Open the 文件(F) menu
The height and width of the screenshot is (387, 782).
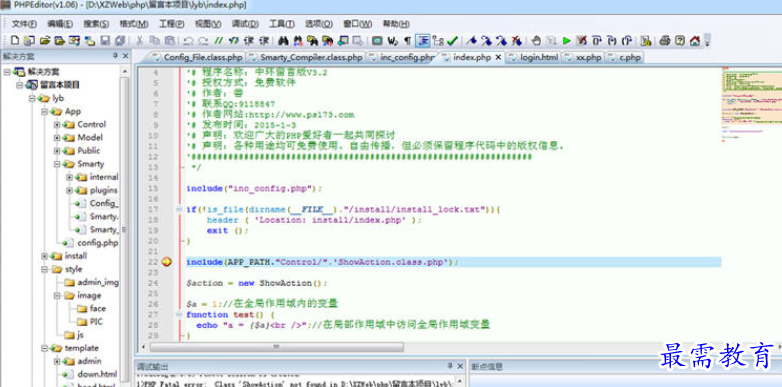(24, 23)
